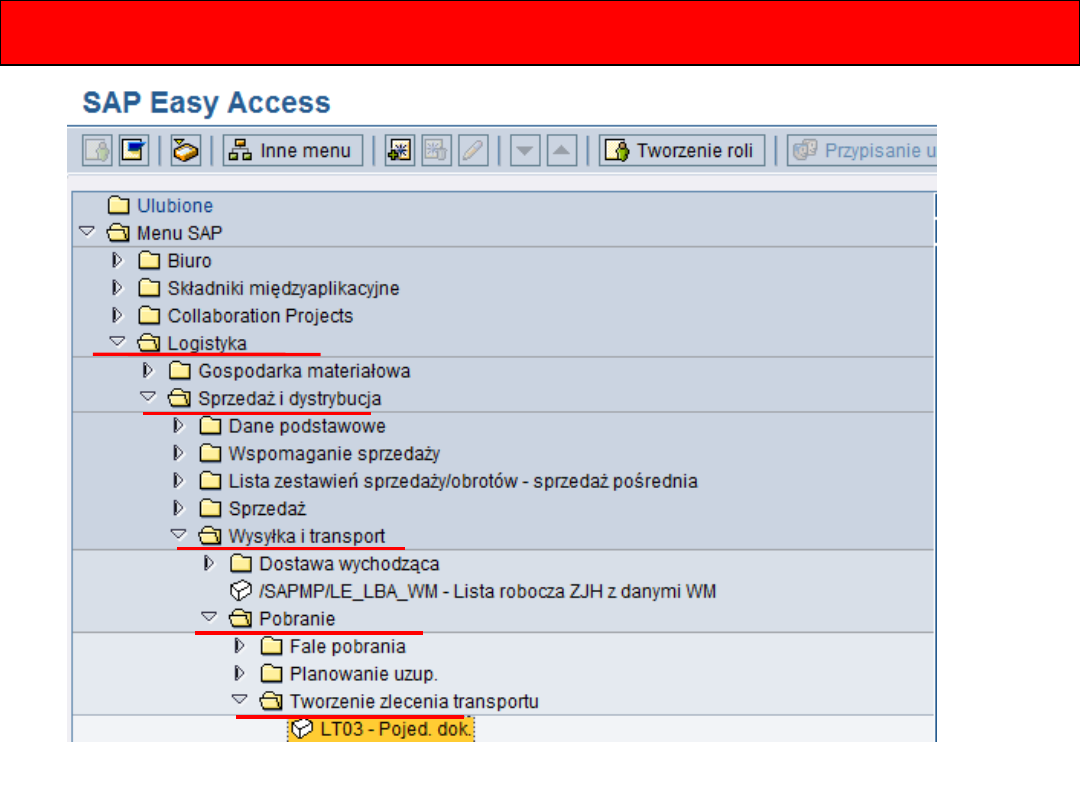
Task: Click the SAP Business Workplace icon
Action: [x=186, y=151]
